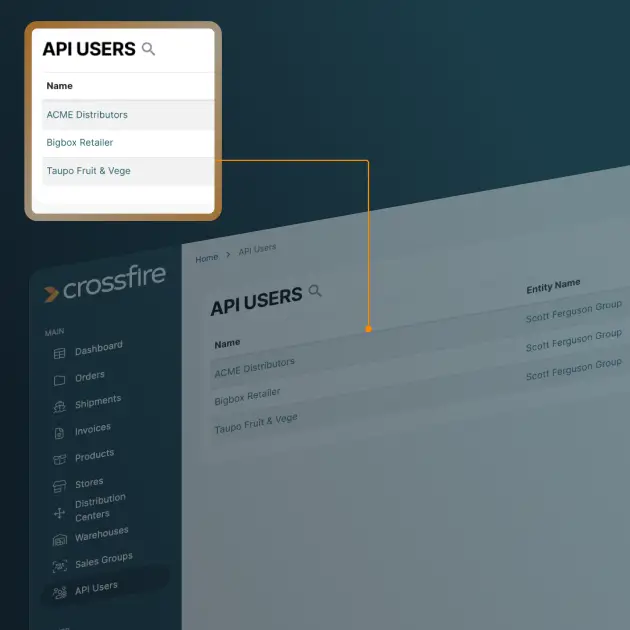Click the Dashboard icon in the sidebar
This screenshot has width=630, height=630.
pos(59,353)
